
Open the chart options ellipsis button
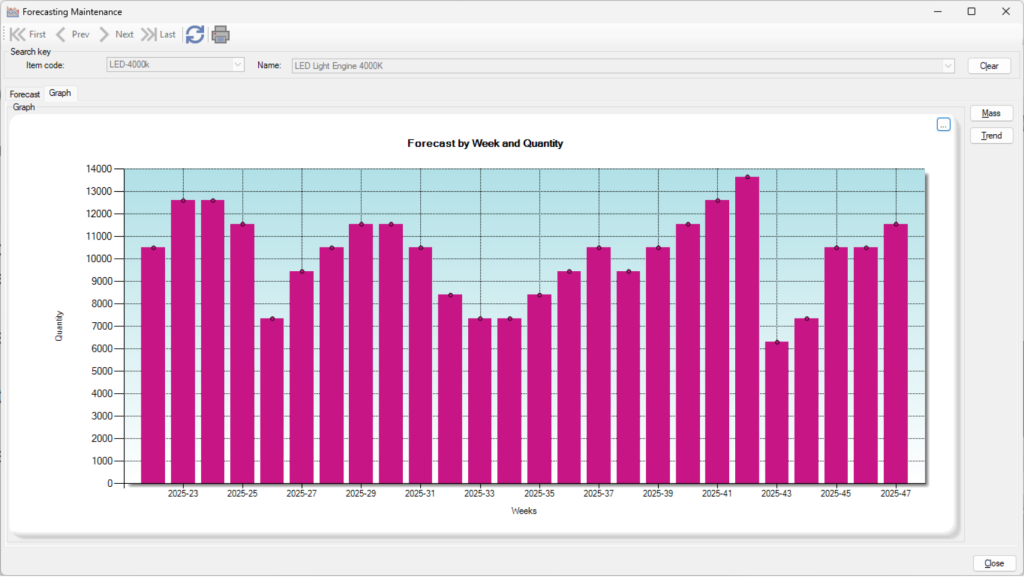tap(943, 124)
